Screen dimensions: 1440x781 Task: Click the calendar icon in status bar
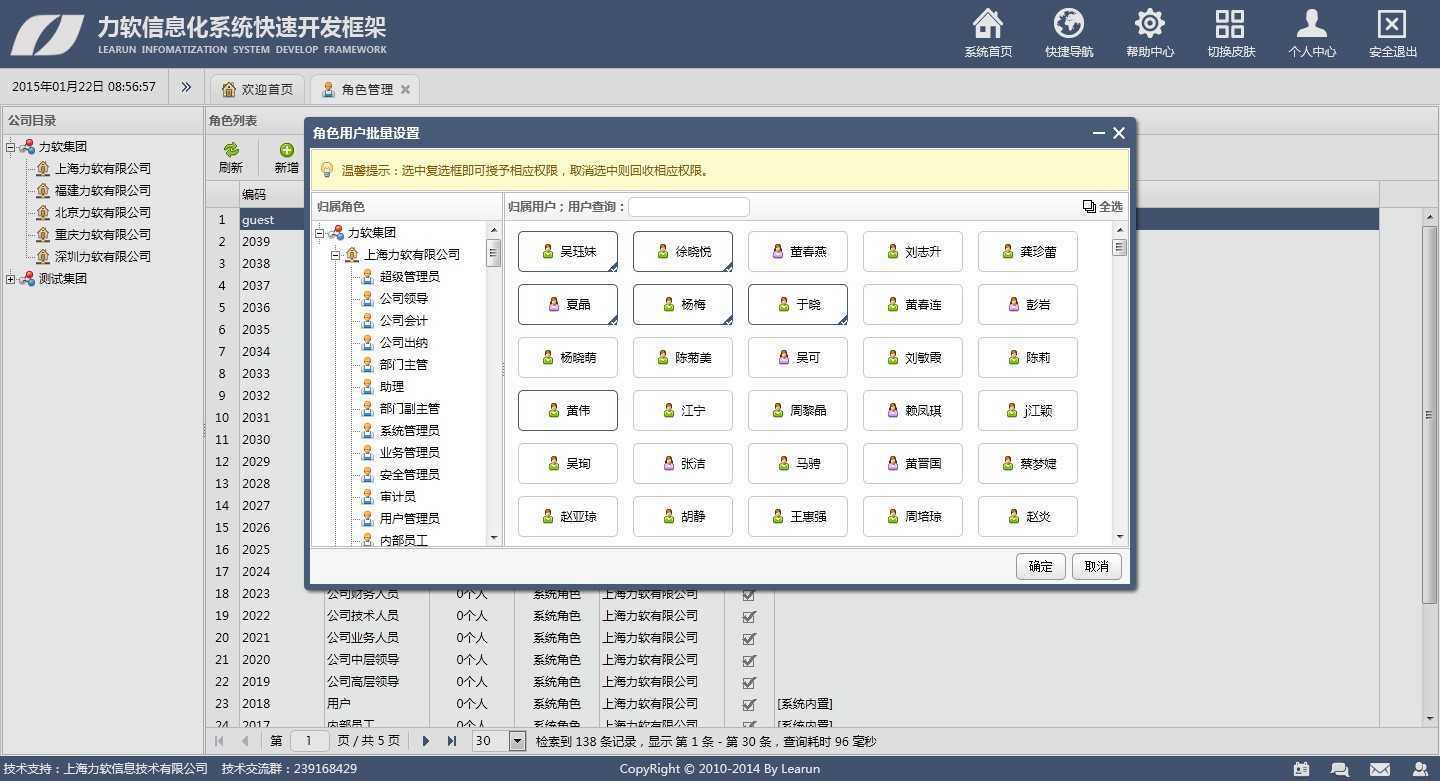click(1301, 769)
